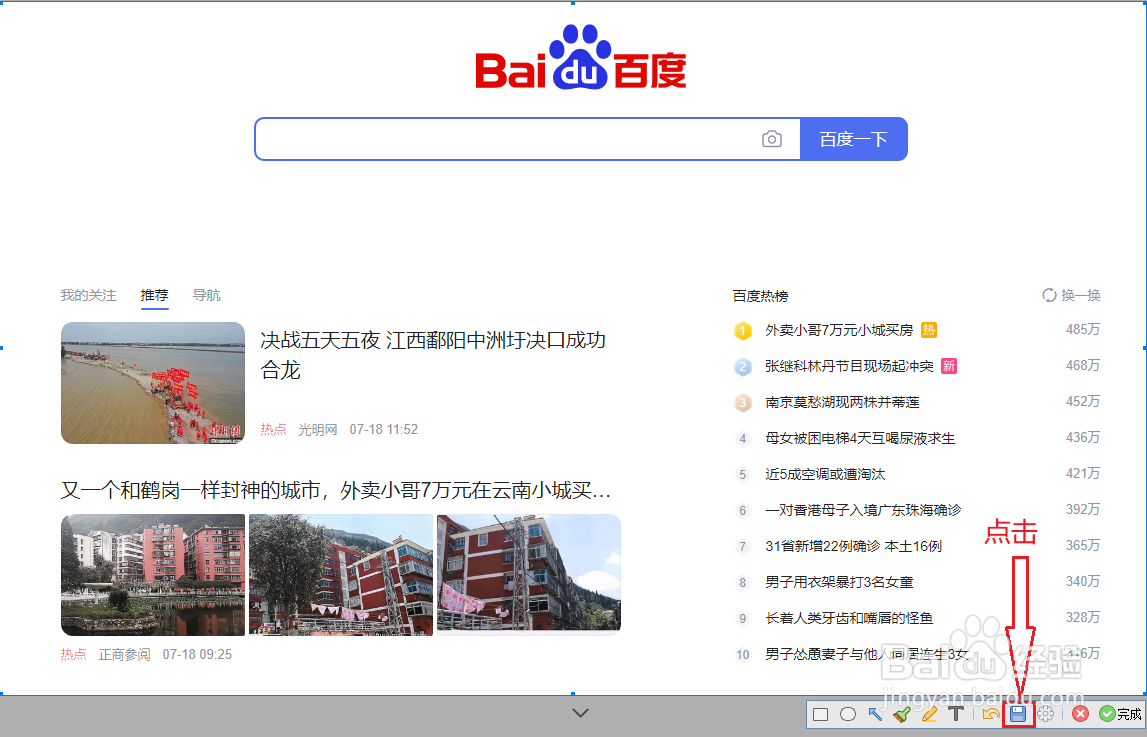The width and height of the screenshot is (1147, 737).
Task: Click the 光明网 source label
Action: click(317, 429)
